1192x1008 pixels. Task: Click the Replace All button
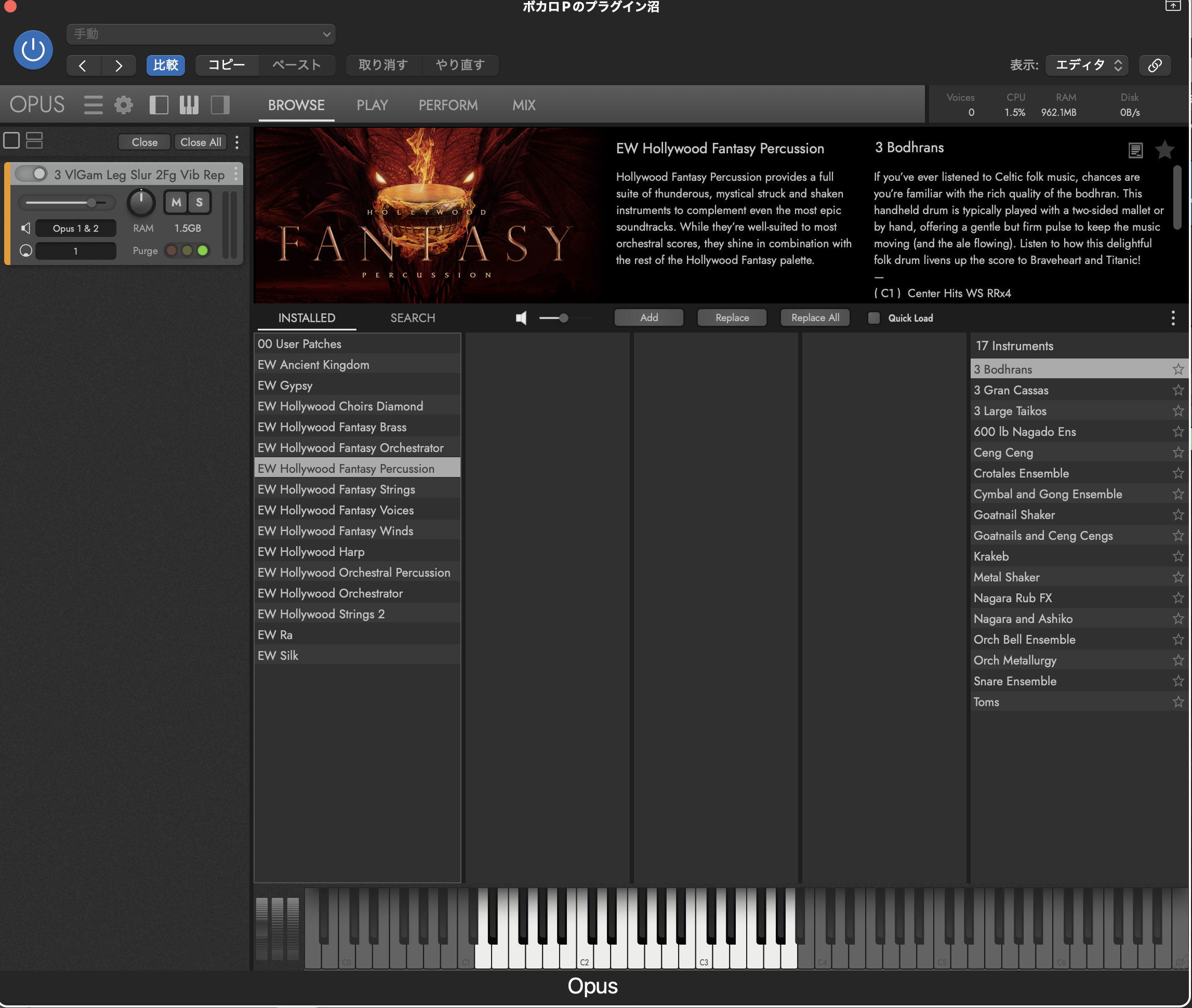815,317
